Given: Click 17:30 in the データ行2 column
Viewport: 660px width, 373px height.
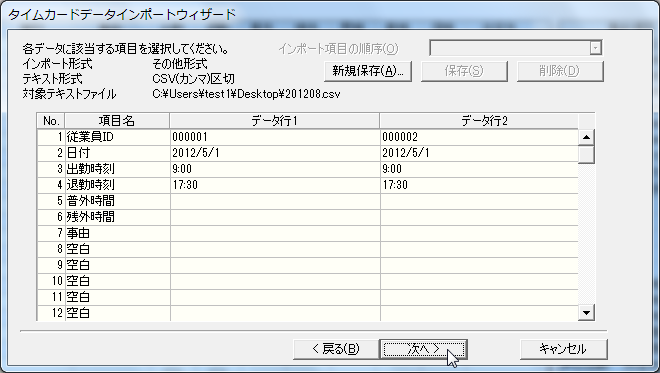Looking at the screenshot, I should [395, 185].
